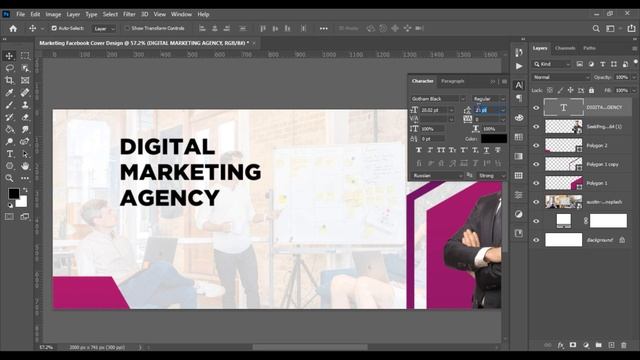
Task: Click the leading value input field
Action: tap(487, 110)
